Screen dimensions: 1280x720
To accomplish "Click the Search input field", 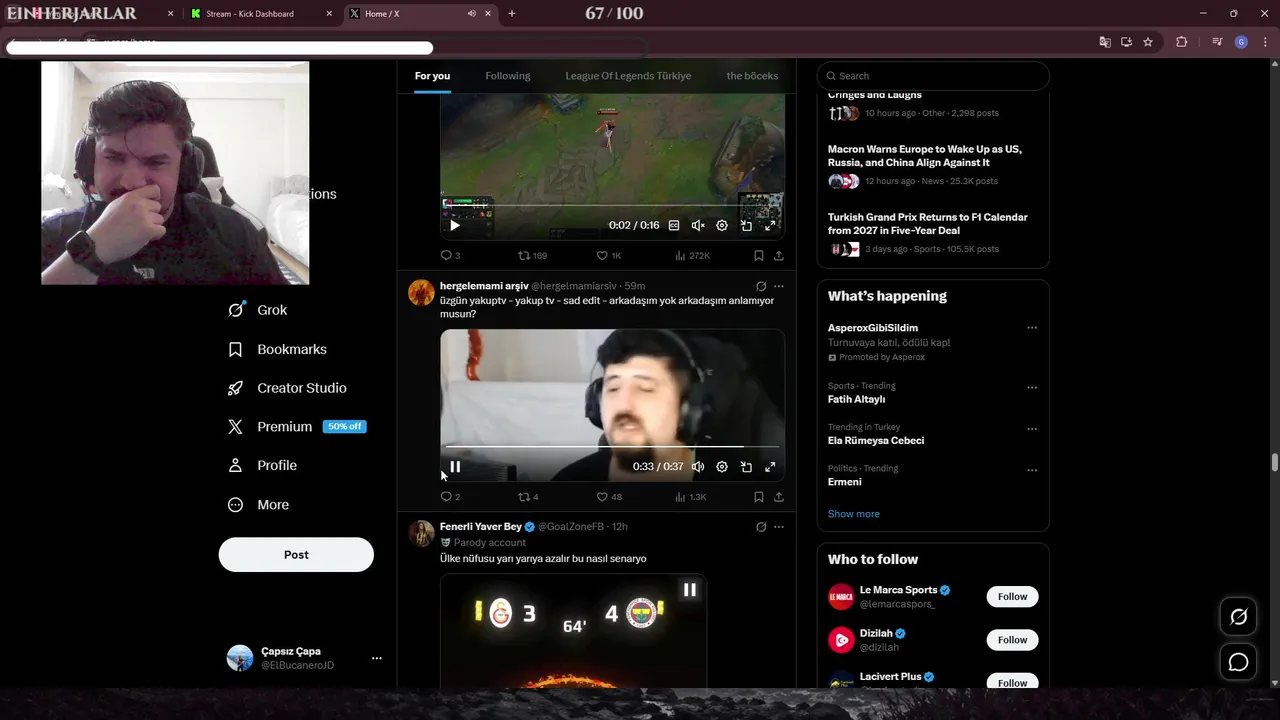I will click(x=933, y=76).
